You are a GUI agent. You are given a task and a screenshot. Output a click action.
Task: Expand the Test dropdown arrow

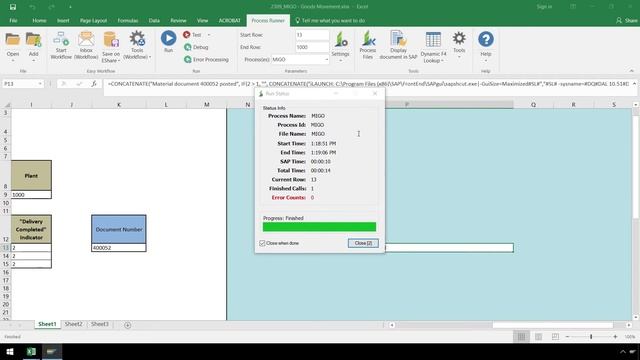point(209,35)
